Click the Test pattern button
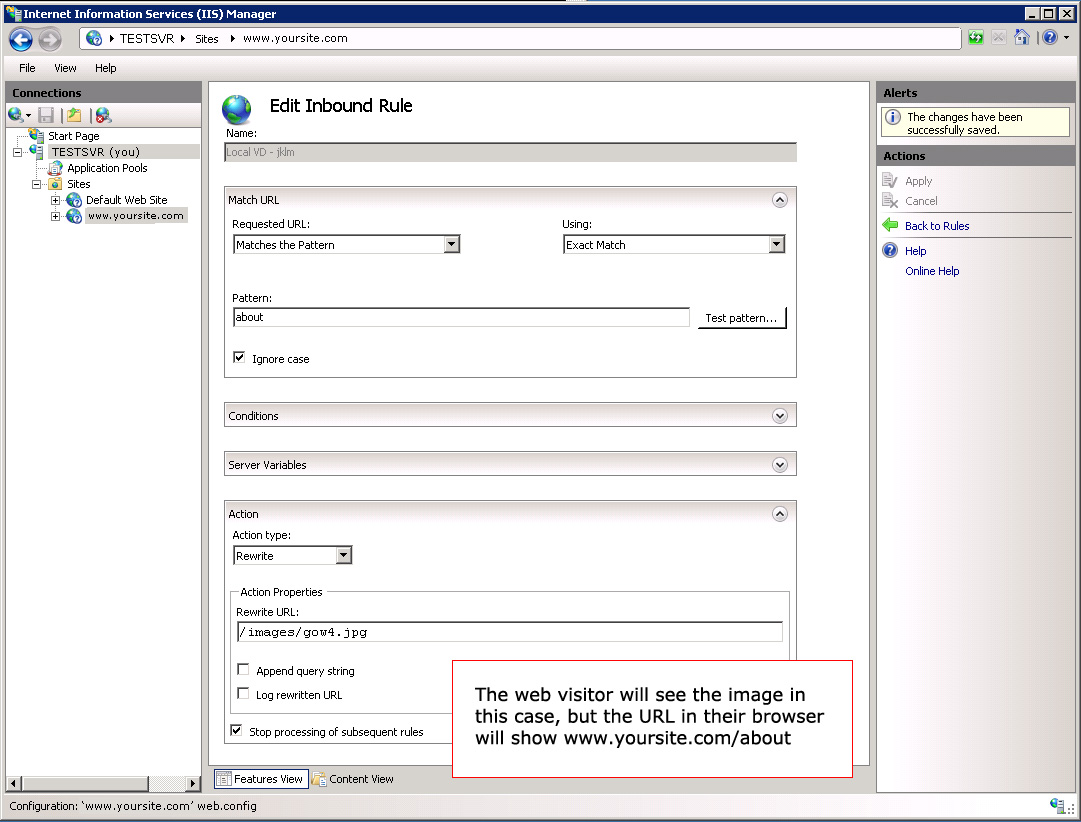 click(742, 318)
